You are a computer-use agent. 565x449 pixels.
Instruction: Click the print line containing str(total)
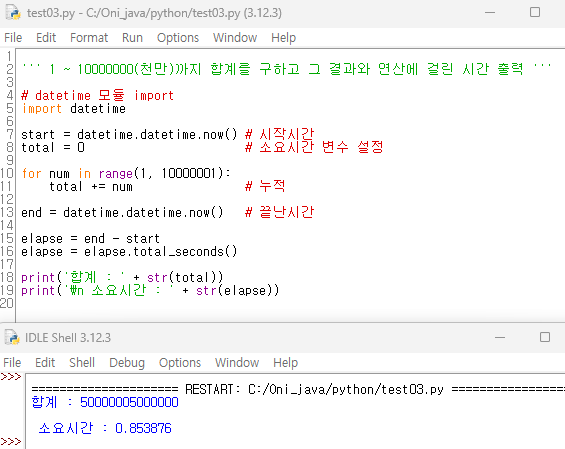click(122, 277)
